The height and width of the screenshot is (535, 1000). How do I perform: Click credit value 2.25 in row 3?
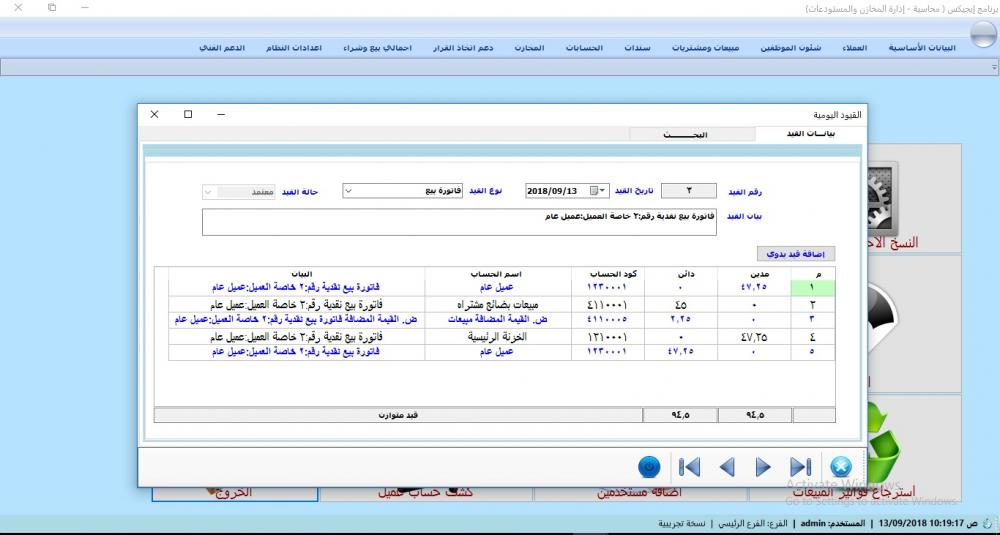[680, 319]
